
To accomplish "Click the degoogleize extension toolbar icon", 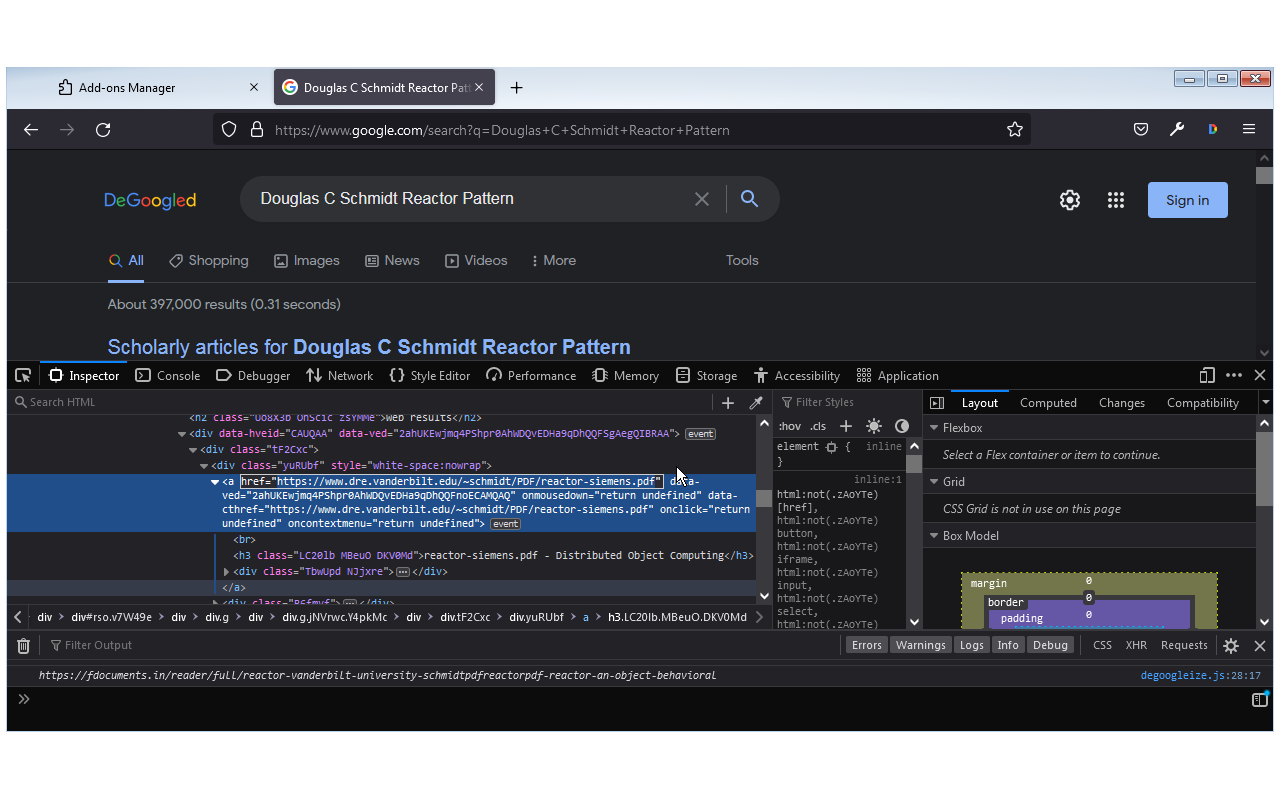I will click(x=1213, y=130).
